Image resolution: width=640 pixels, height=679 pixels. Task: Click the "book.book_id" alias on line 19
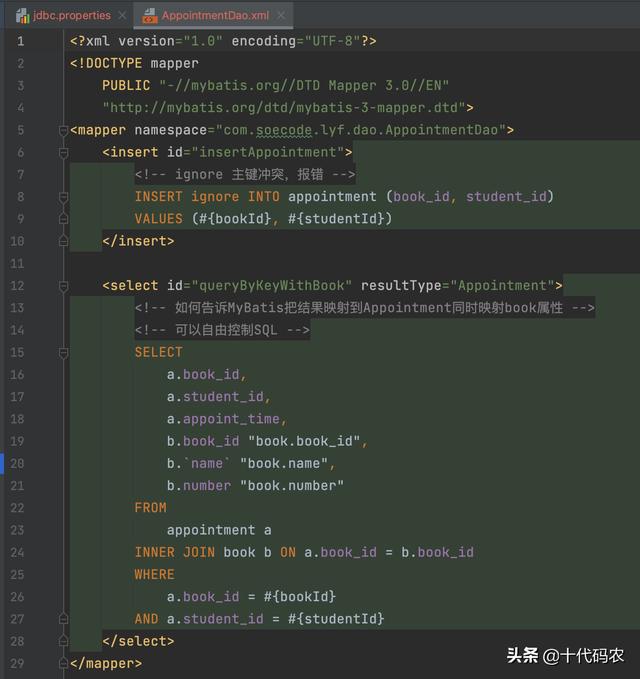point(304,441)
